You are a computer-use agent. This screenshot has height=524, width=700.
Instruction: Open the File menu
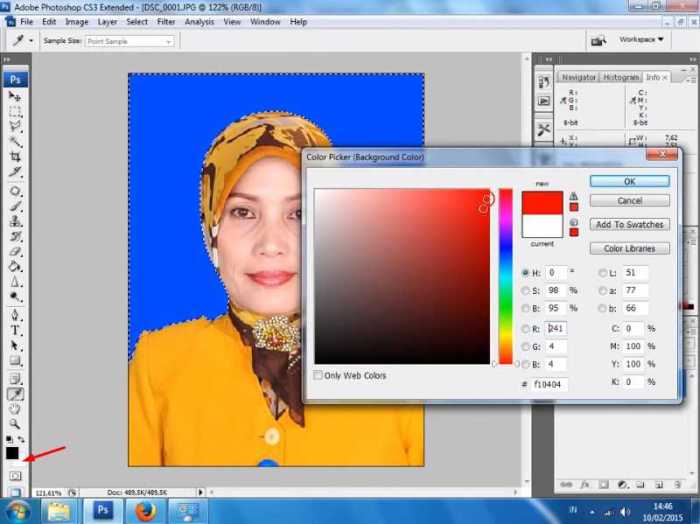(26, 22)
